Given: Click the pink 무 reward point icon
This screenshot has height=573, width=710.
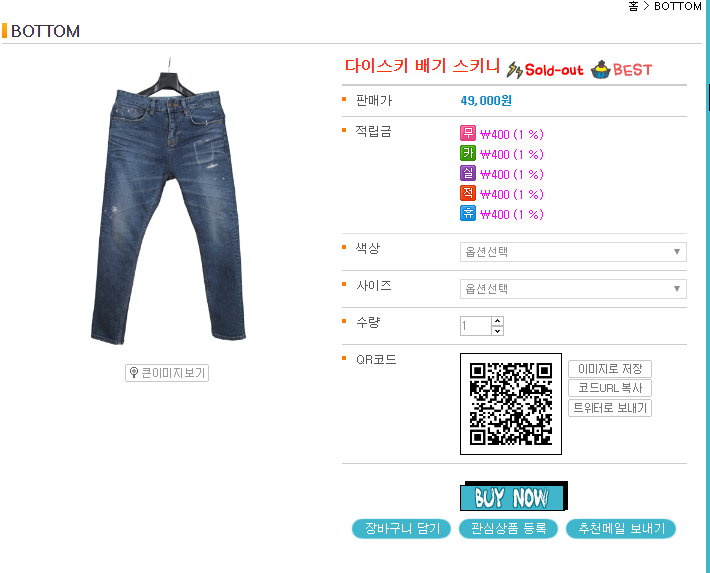Looking at the screenshot, I should point(468,133).
